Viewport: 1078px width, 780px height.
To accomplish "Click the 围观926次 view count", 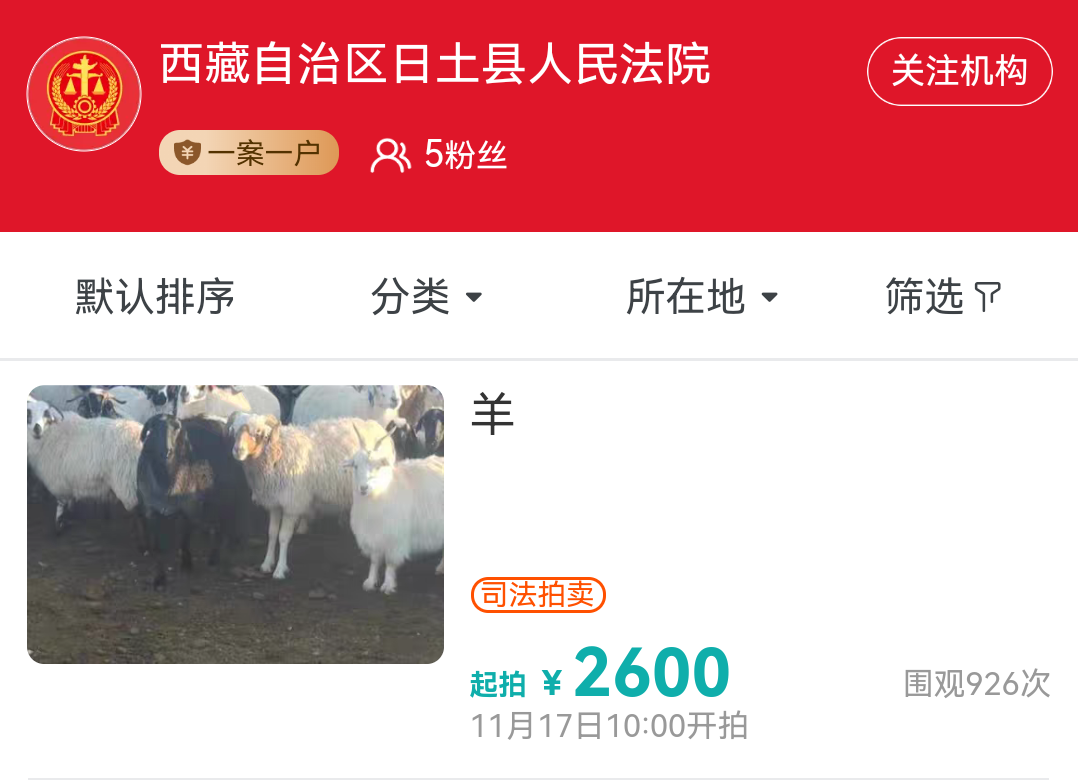I will coord(977,684).
